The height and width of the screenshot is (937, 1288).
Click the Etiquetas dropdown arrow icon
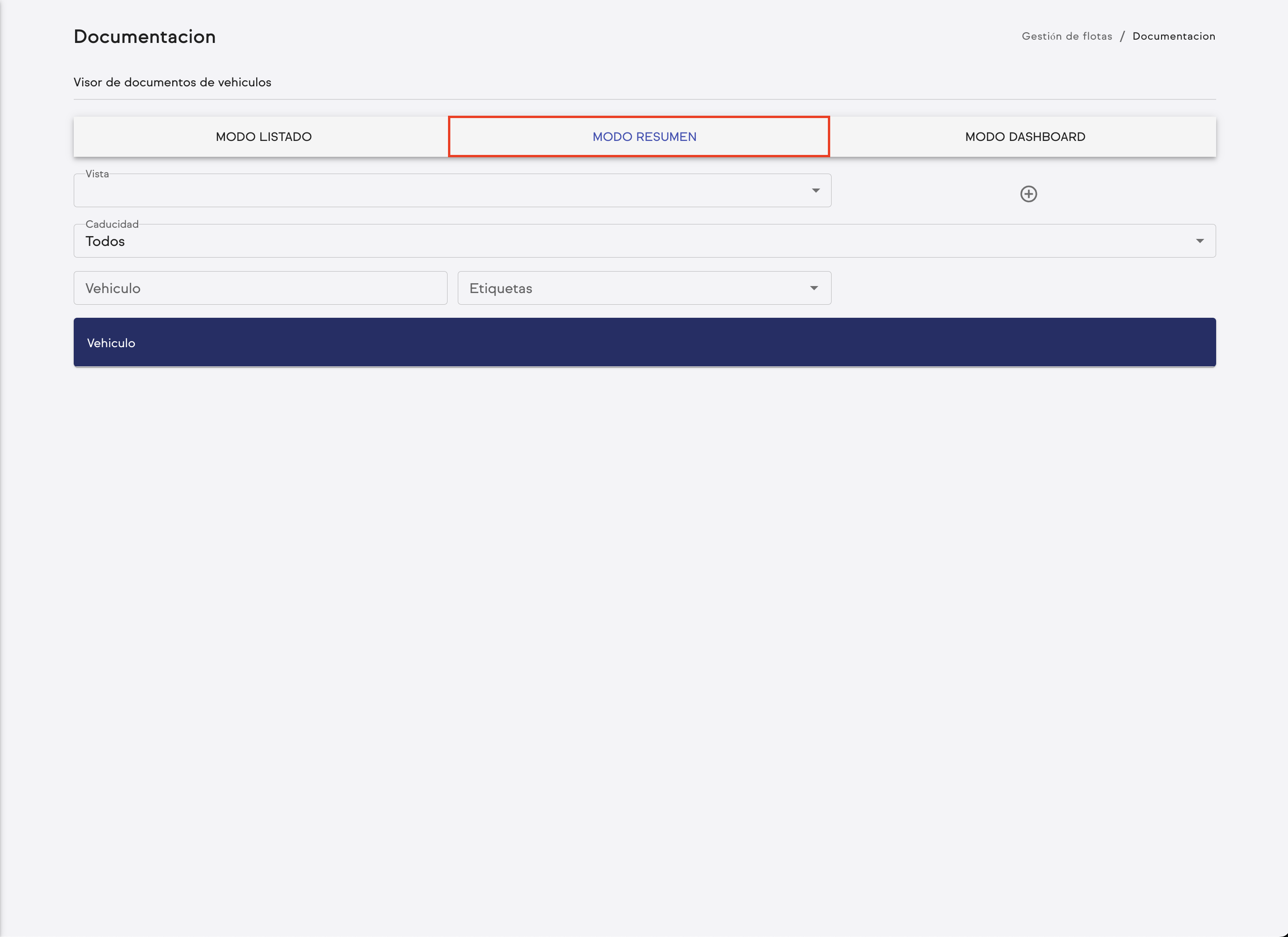point(814,288)
